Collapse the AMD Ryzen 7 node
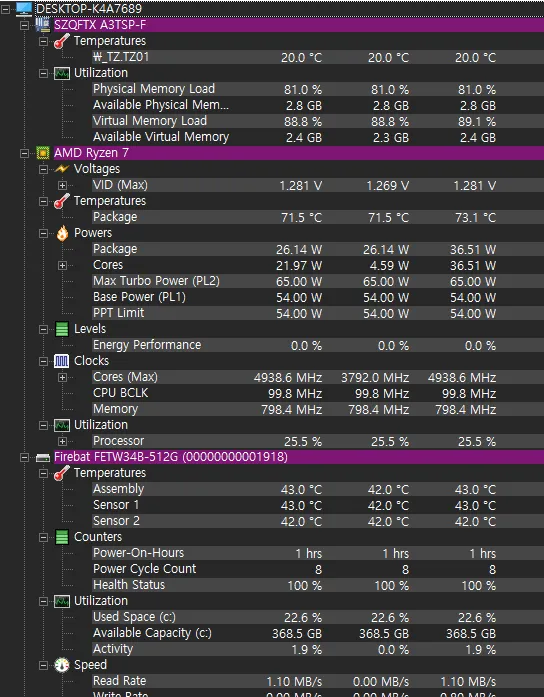The height and width of the screenshot is (697, 544). pyautogui.click(x=24, y=153)
